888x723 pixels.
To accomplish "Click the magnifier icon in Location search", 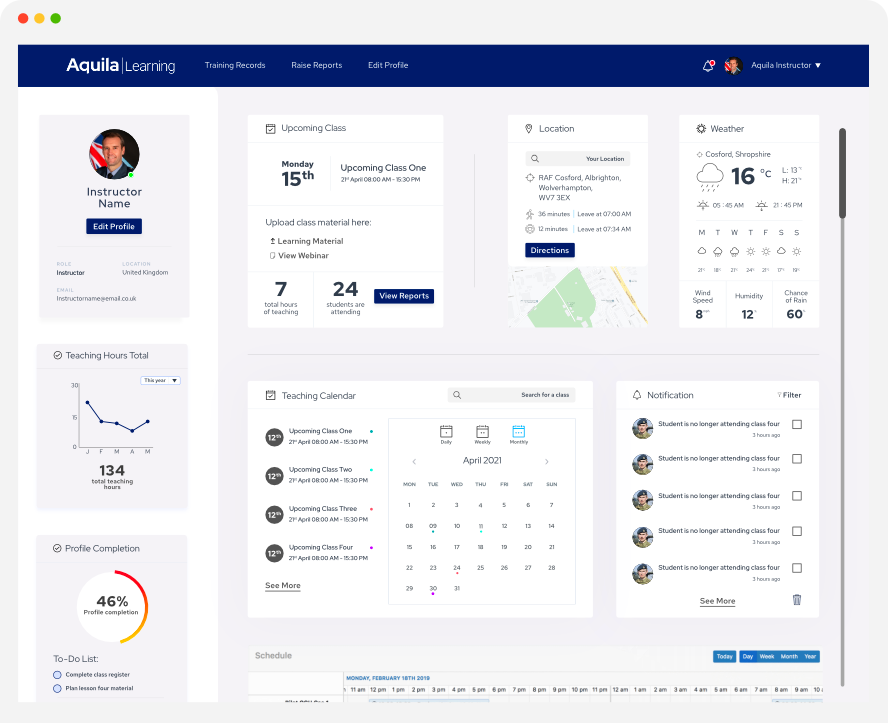I will pos(535,159).
